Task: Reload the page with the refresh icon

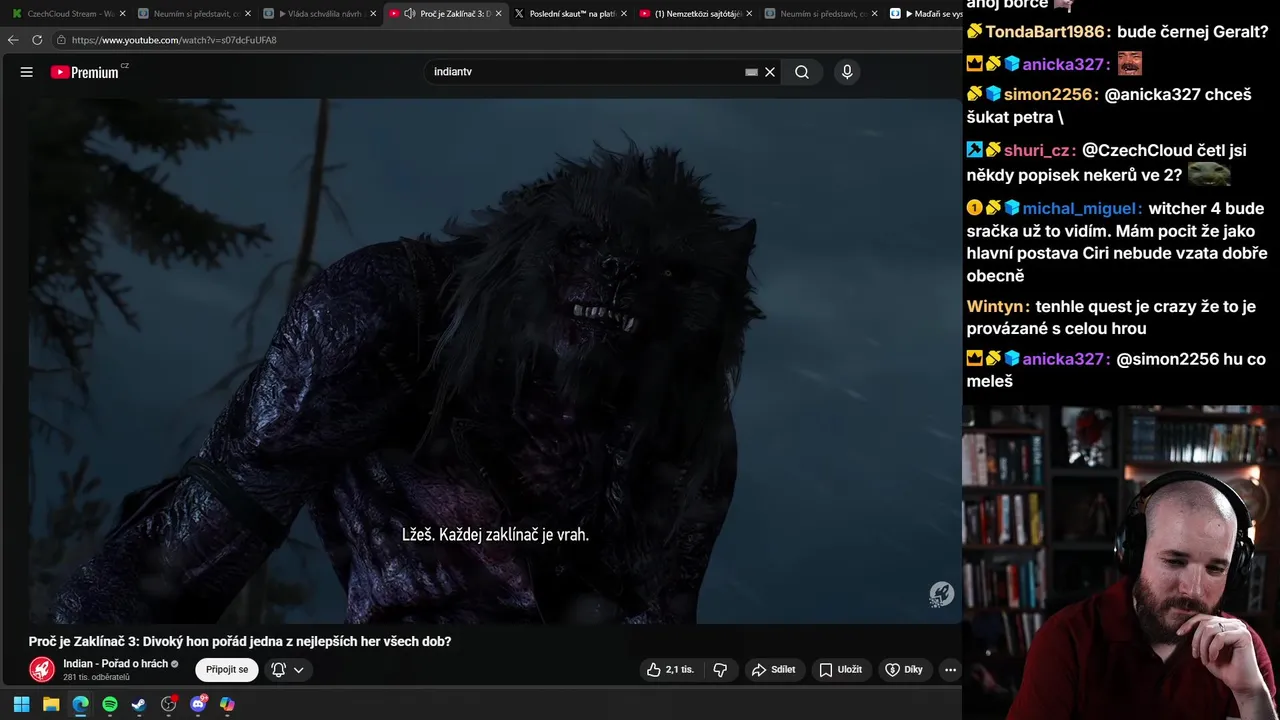Action: click(37, 40)
